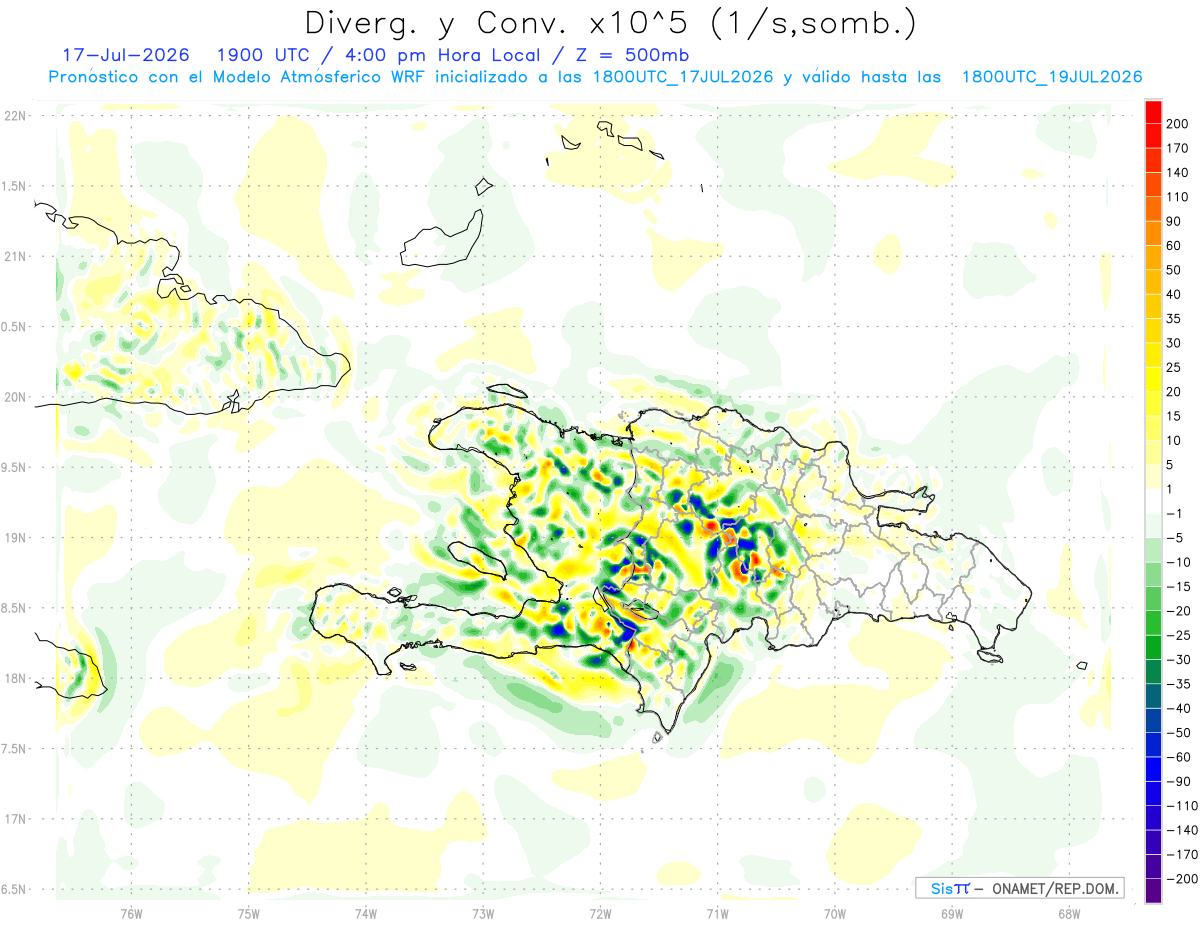Click the '71W' longitude label
1200x927 pixels.
(717, 913)
